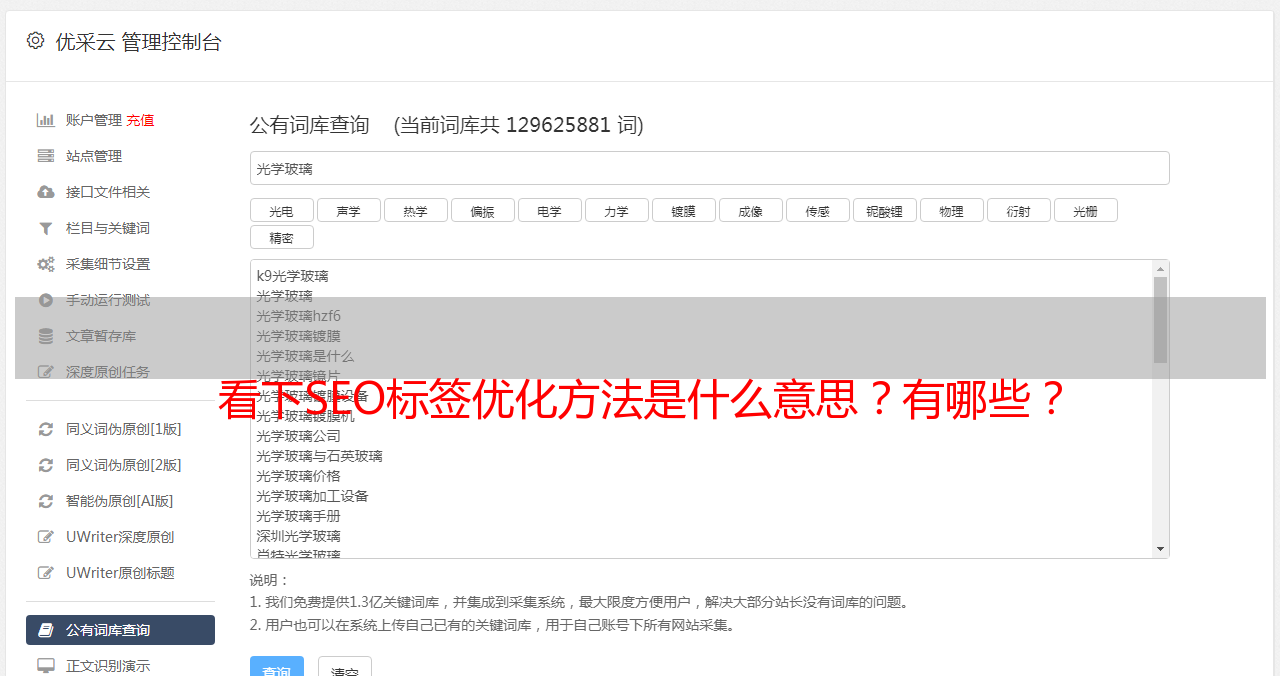
Task: Select the 光电 tag button
Action: pyautogui.click(x=281, y=210)
